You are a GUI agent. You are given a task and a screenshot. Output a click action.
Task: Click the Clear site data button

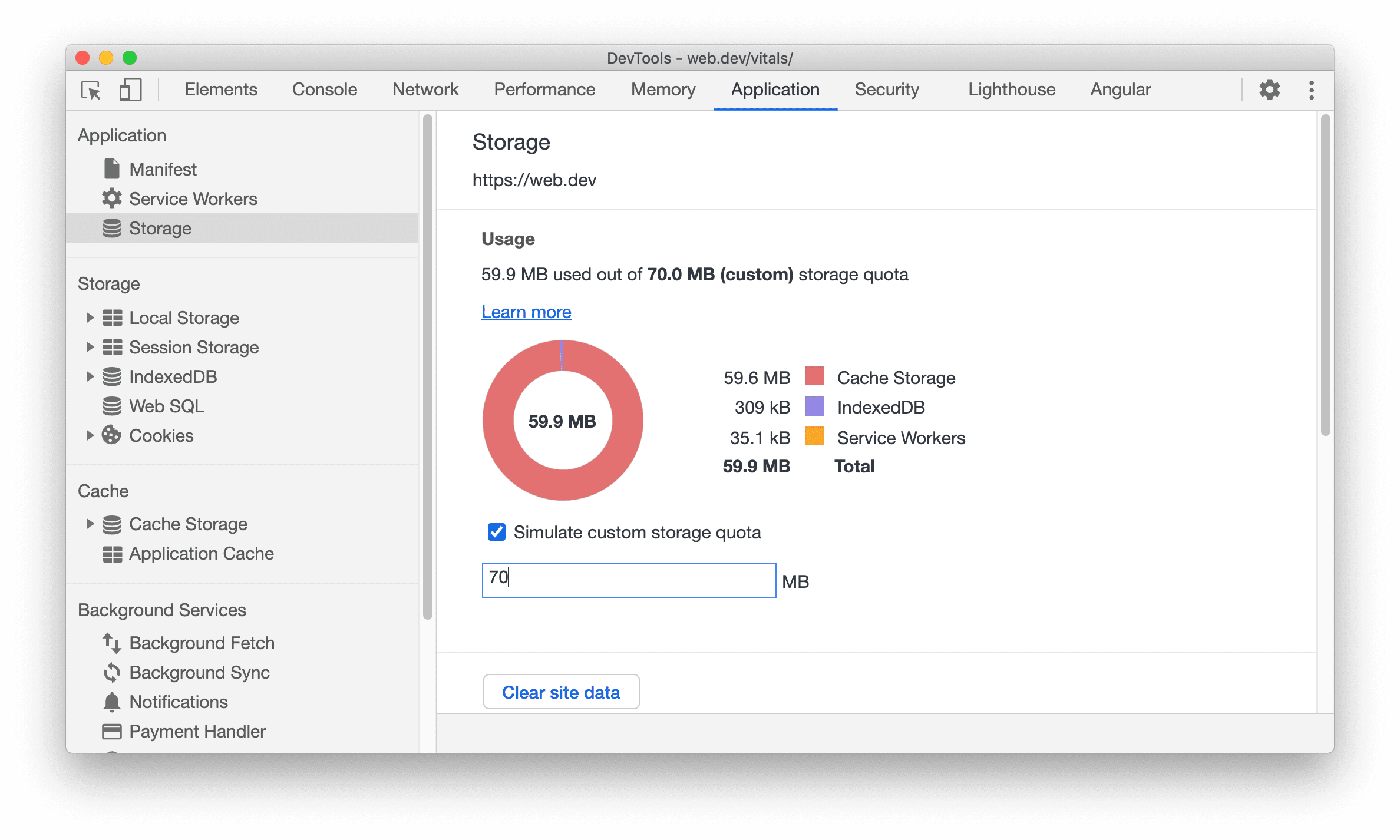562,692
